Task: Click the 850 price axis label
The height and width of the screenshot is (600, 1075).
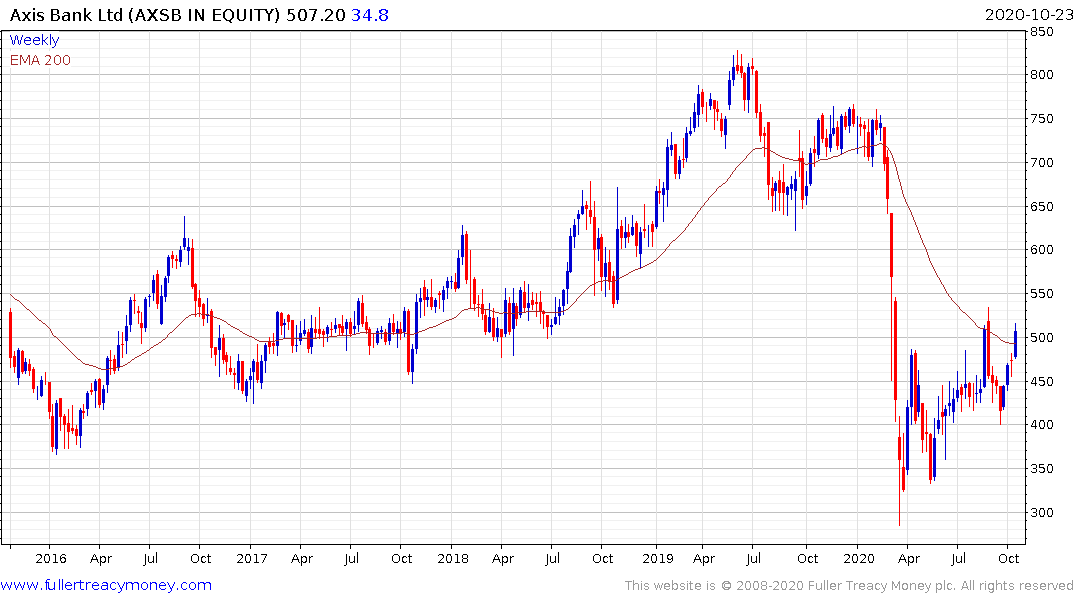Action: 1042,32
